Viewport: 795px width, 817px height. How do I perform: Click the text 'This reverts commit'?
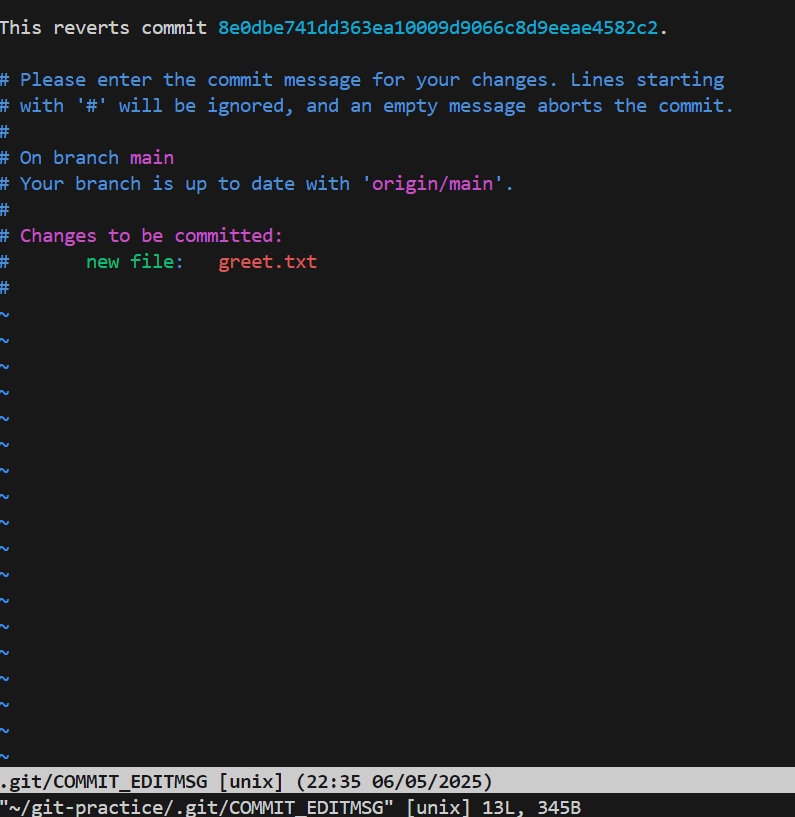(x=103, y=28)
